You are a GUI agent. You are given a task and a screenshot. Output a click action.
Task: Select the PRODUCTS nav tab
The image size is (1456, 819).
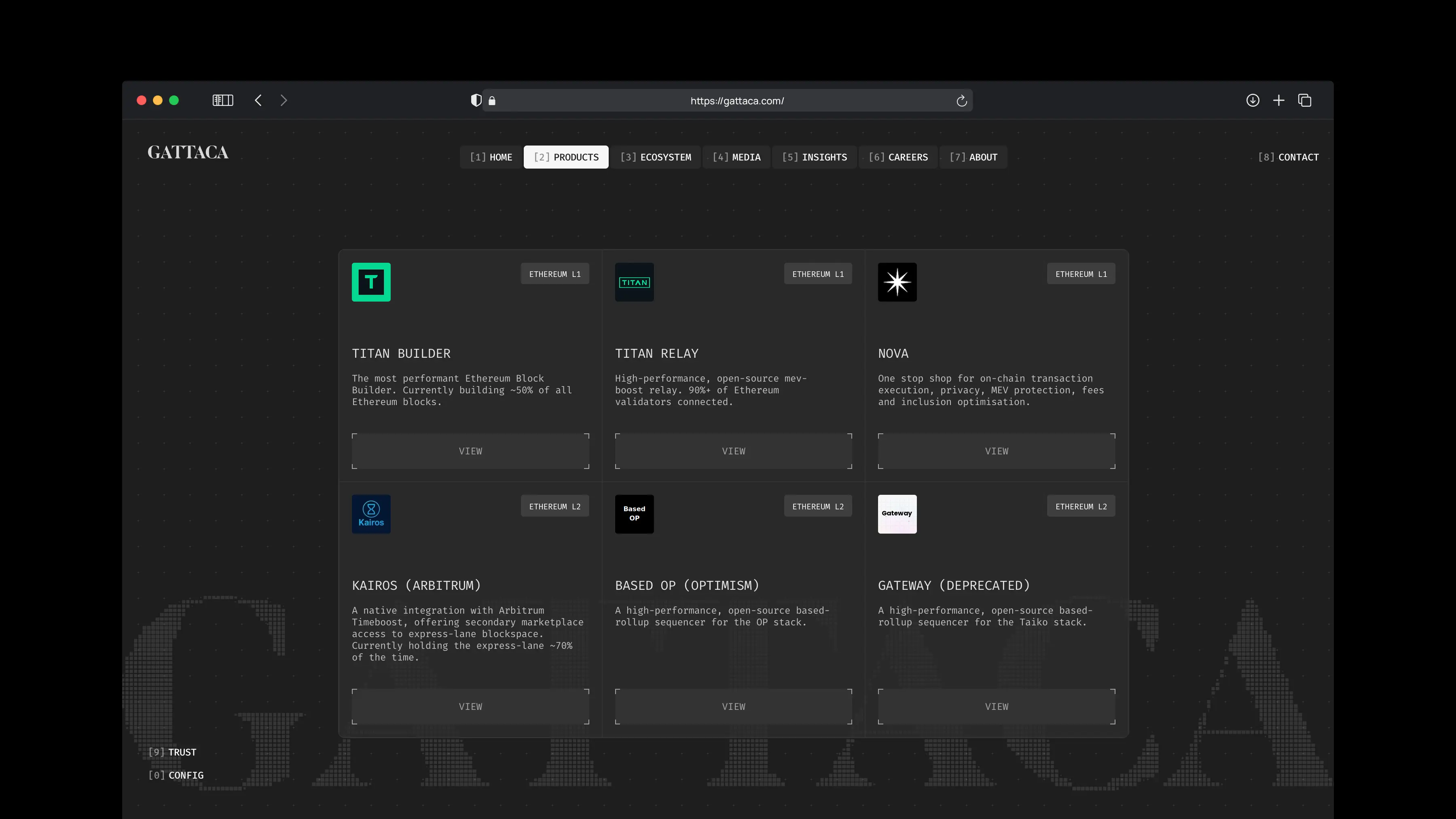point(566,157)
